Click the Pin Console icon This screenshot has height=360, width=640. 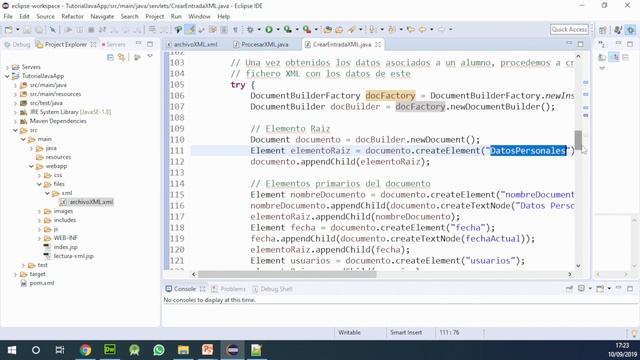click(x=569, y=289)
